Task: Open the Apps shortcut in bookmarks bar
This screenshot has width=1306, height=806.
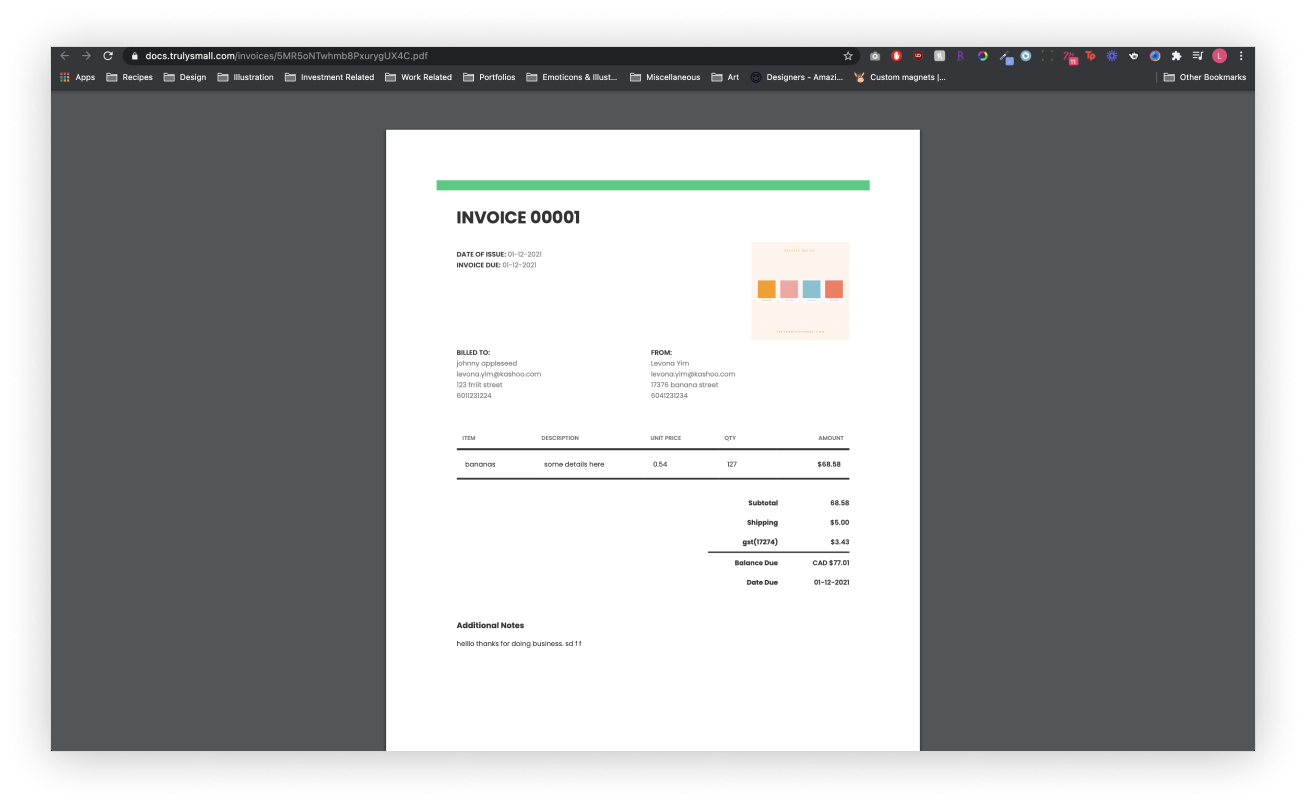Action: coord(77,77)
